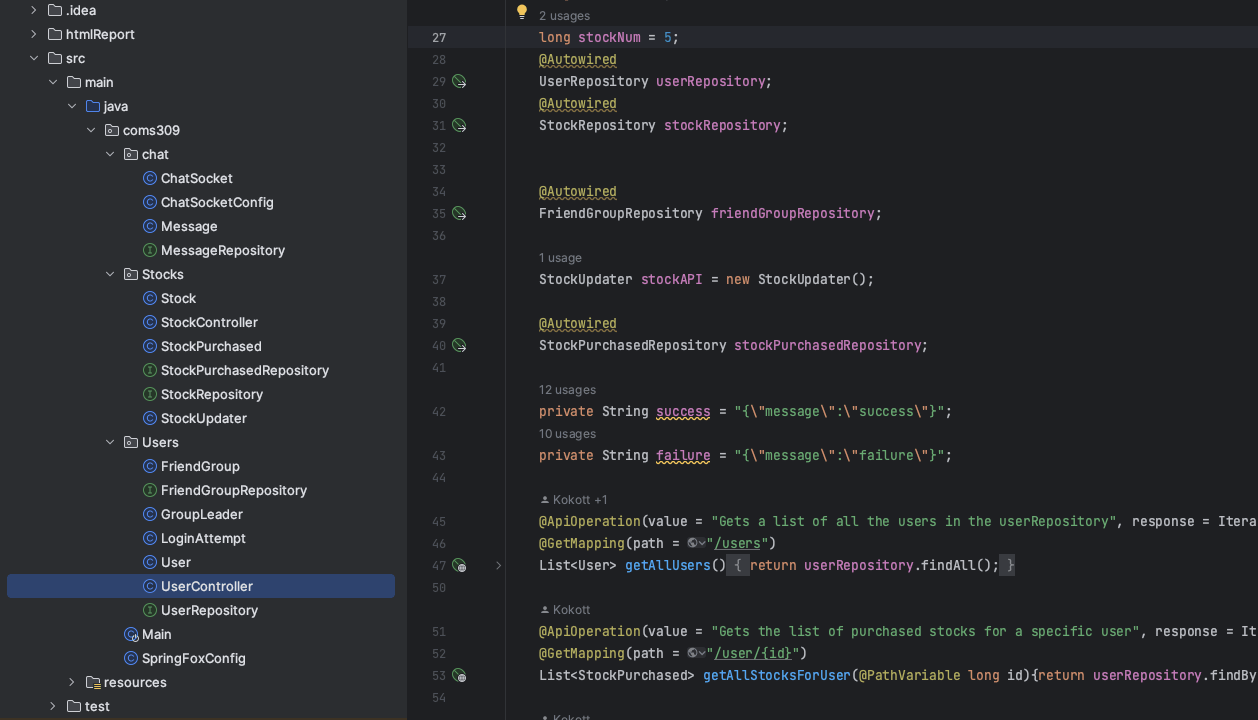Click the interface icon beside FriendGroupRepository
This screenshot has height=720, width=1258.
(x=150, y=490)
